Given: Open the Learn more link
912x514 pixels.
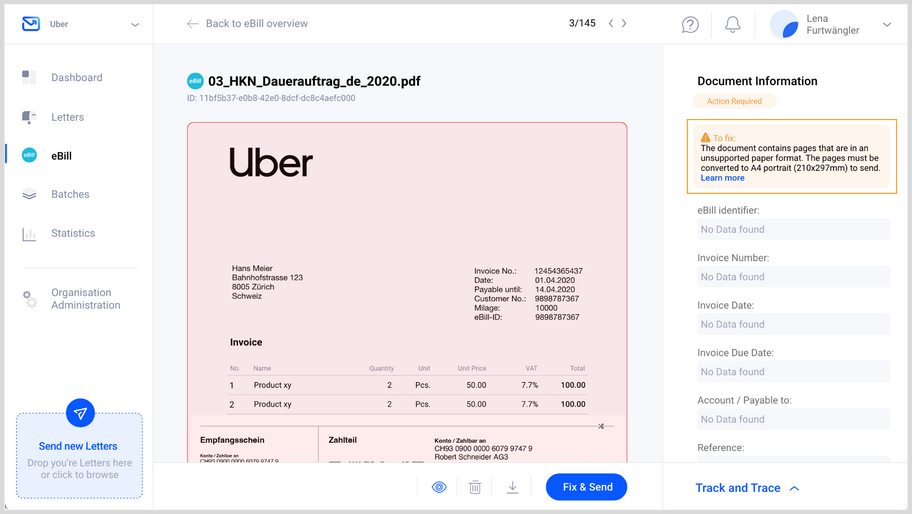Looking at the screenshot, I should click(x=722, y=178).
